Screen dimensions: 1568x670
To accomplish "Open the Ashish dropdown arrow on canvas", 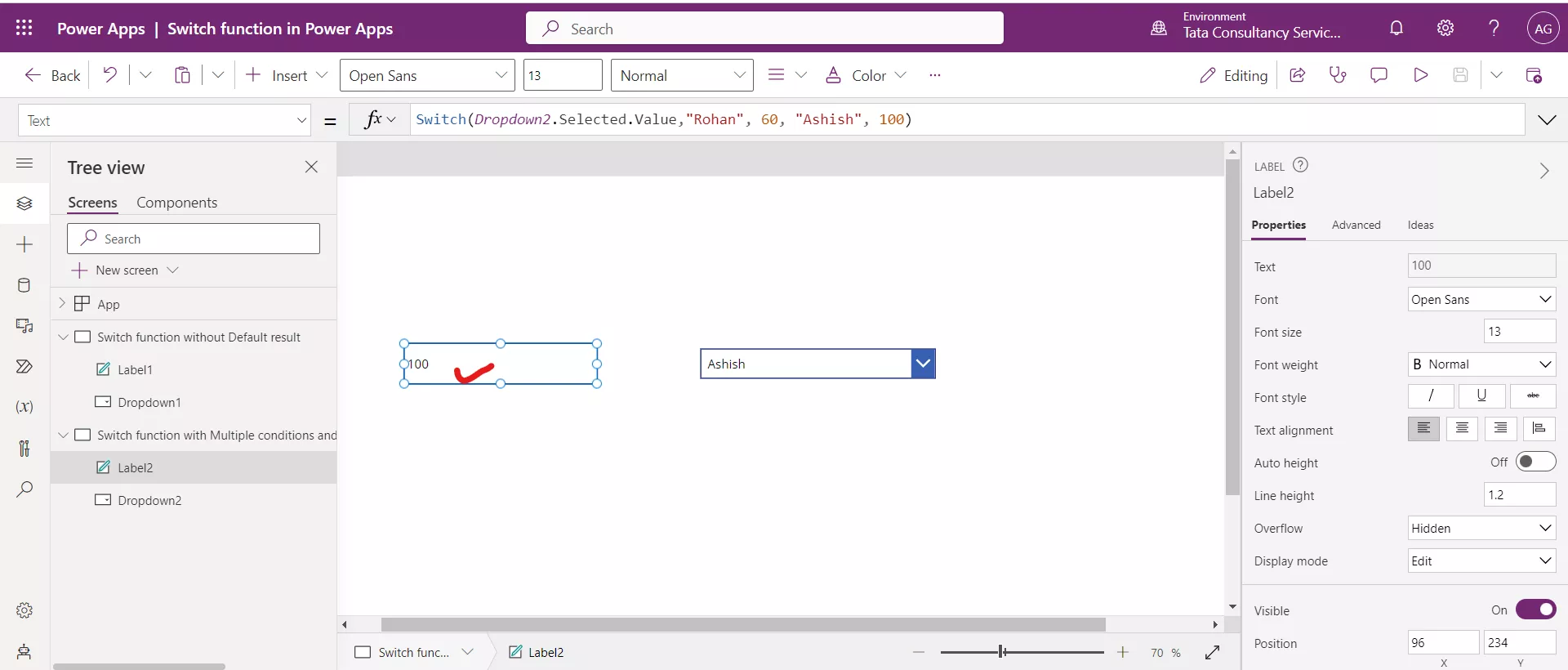I will click(923, 364).
